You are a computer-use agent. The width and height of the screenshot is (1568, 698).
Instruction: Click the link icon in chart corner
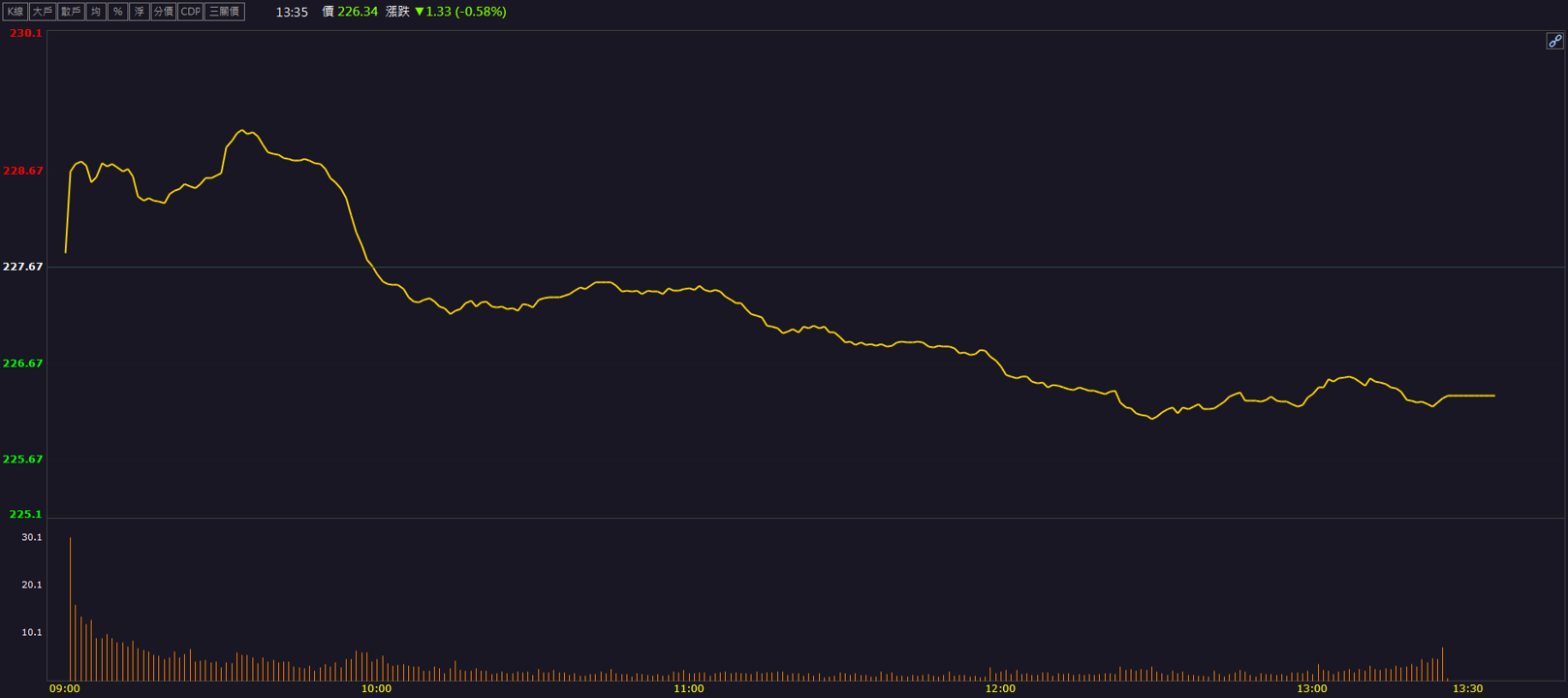pos(1554,41)
